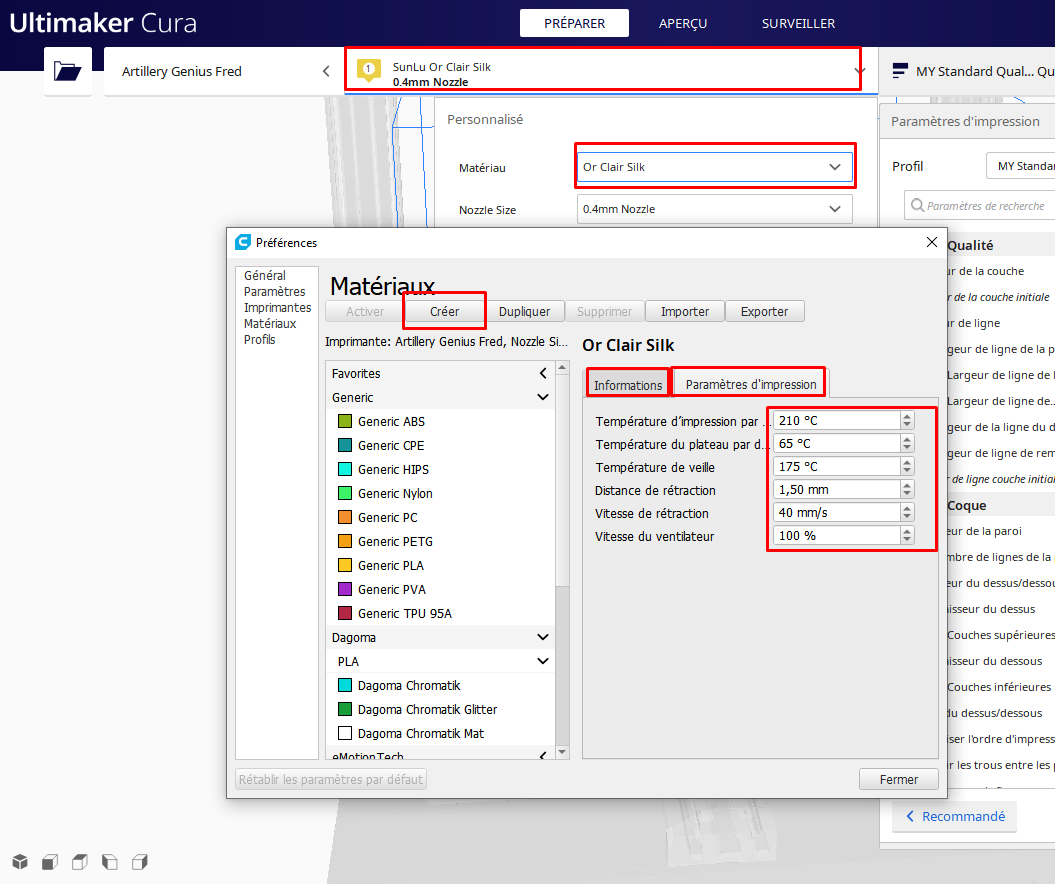Select the left side view cube icon
The width and height of the screenshot is (1055, 884).
(x=110, y=861)
